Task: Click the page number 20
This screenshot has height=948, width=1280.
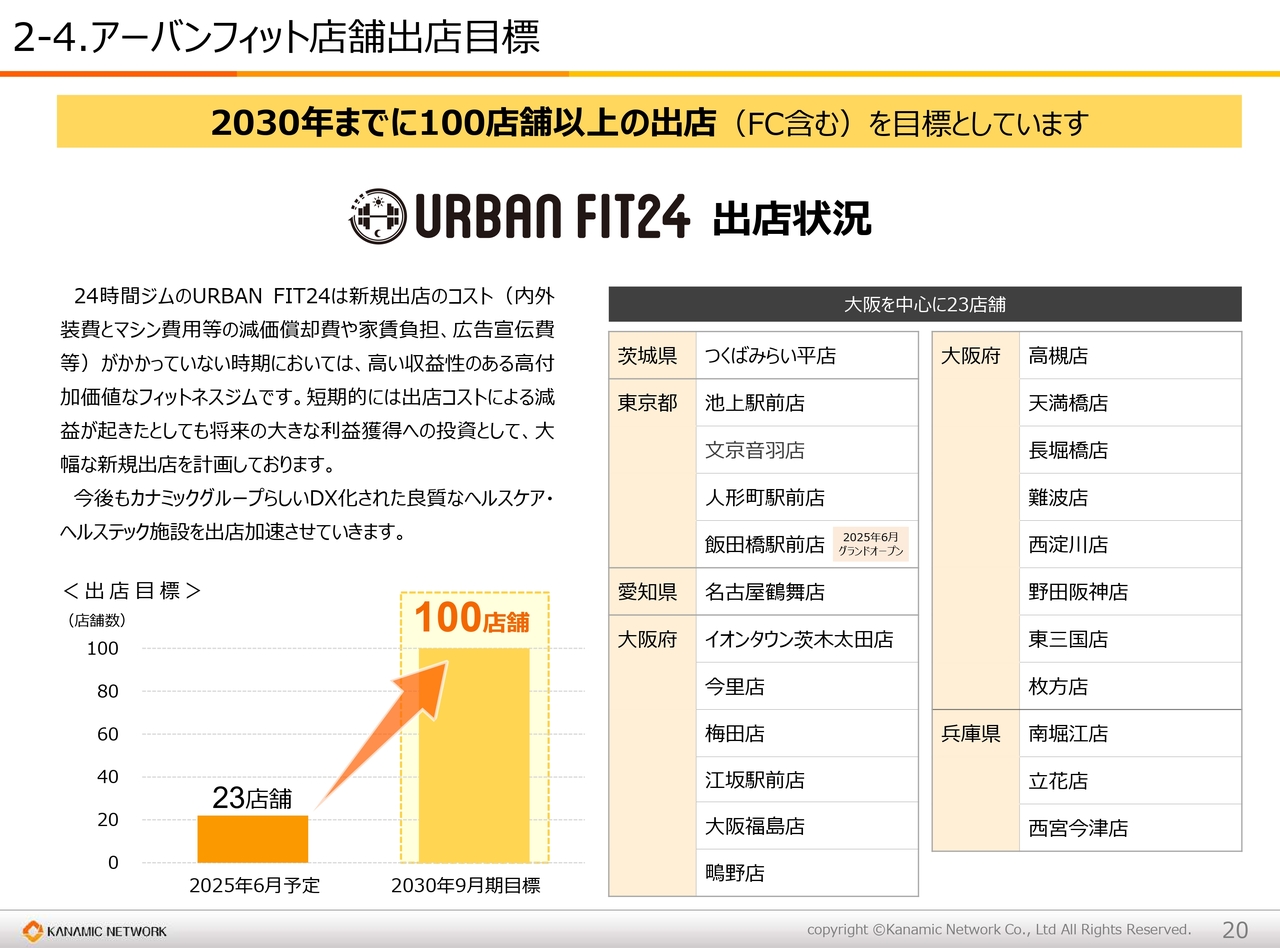Action: click(x=1236, y=930)
